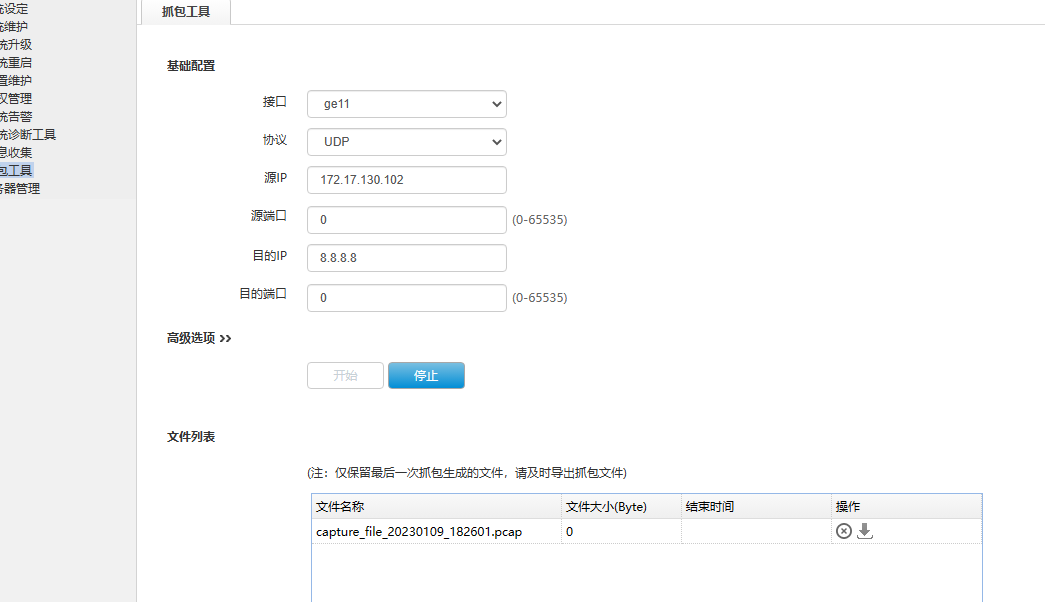This screenshot has width=1045, height=602.
Task: Download capture_file_20230109_182601.pcap with the arrow icon
Action: 864,531
